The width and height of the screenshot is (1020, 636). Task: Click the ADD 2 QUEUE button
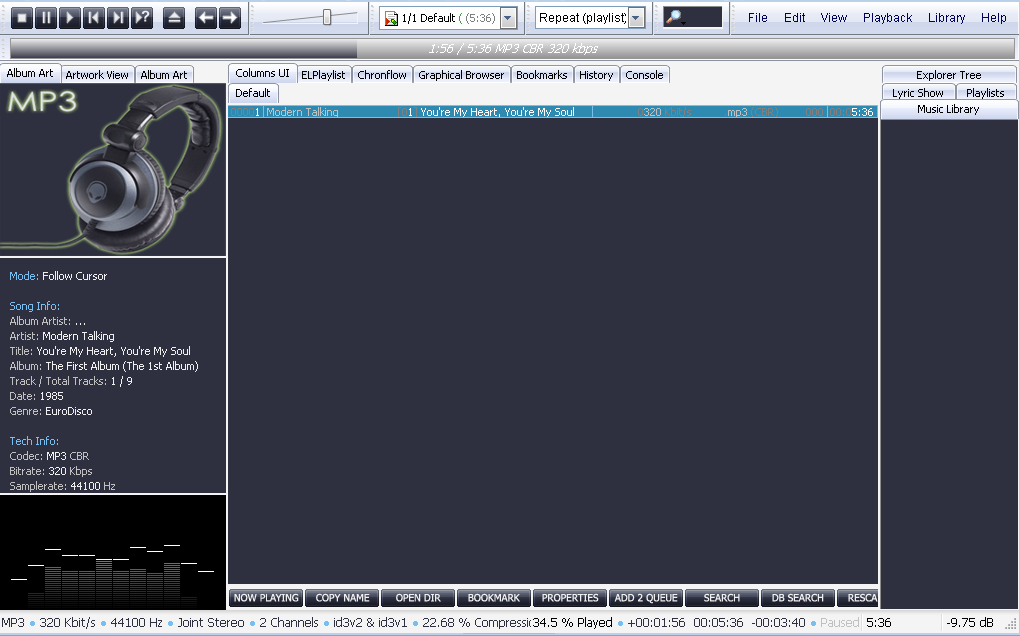coord(646,598)
